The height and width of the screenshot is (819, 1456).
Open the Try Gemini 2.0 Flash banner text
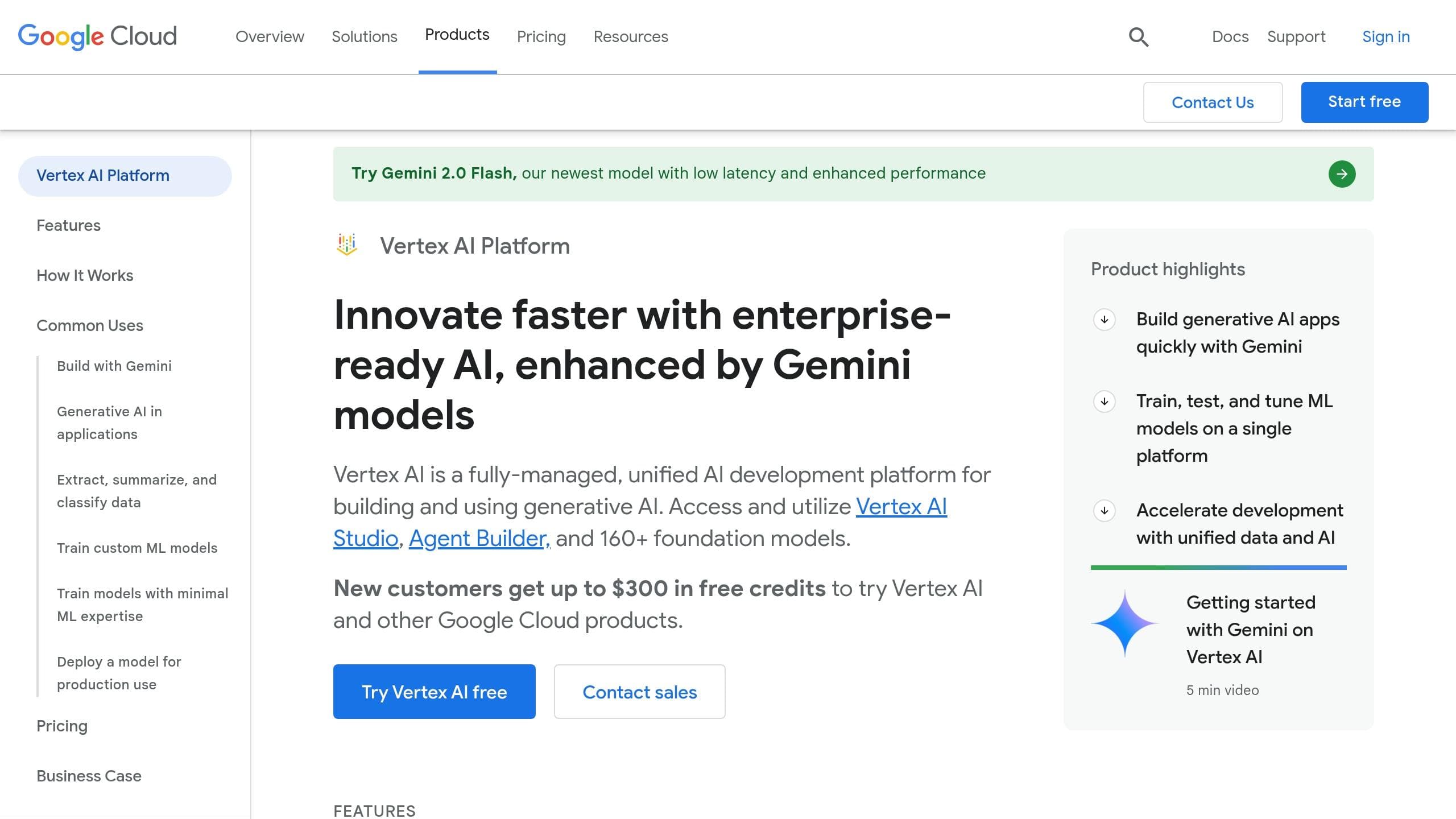[668, 173]
